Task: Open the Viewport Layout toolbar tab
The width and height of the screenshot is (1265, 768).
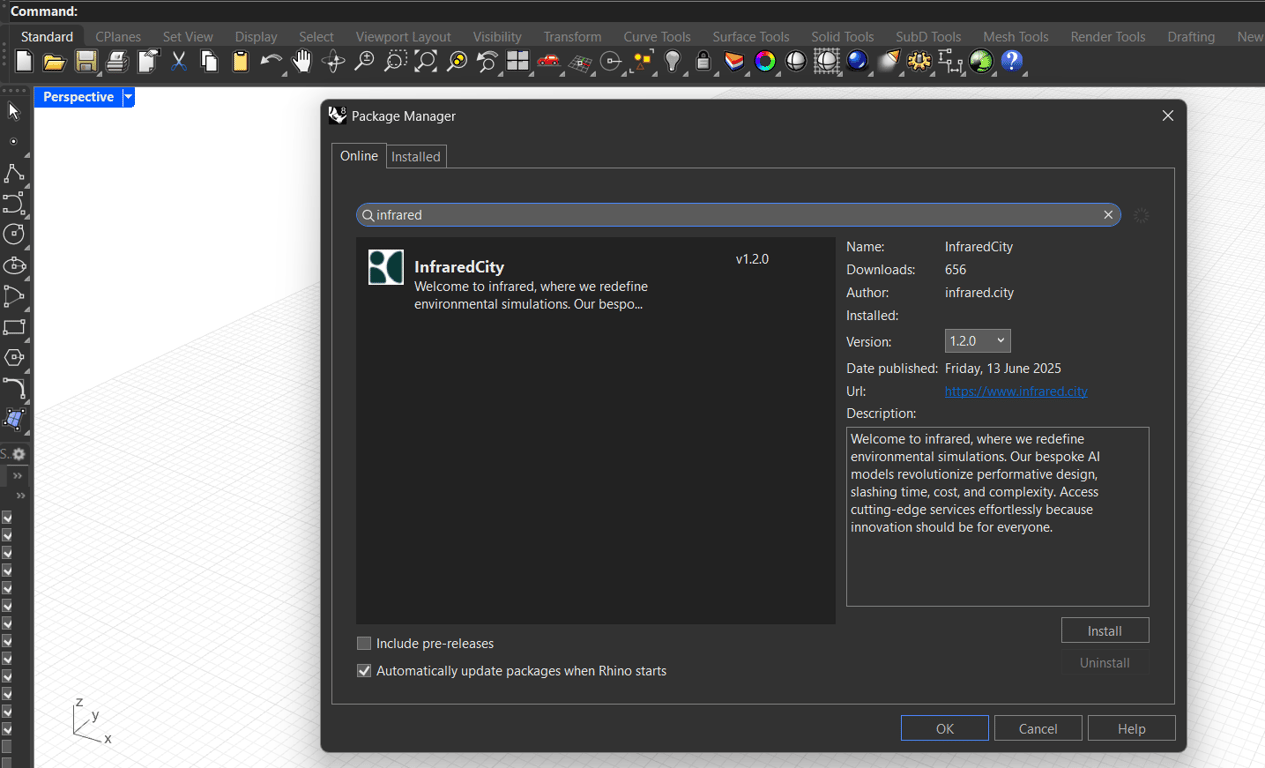Action: (x=403, y=37)
